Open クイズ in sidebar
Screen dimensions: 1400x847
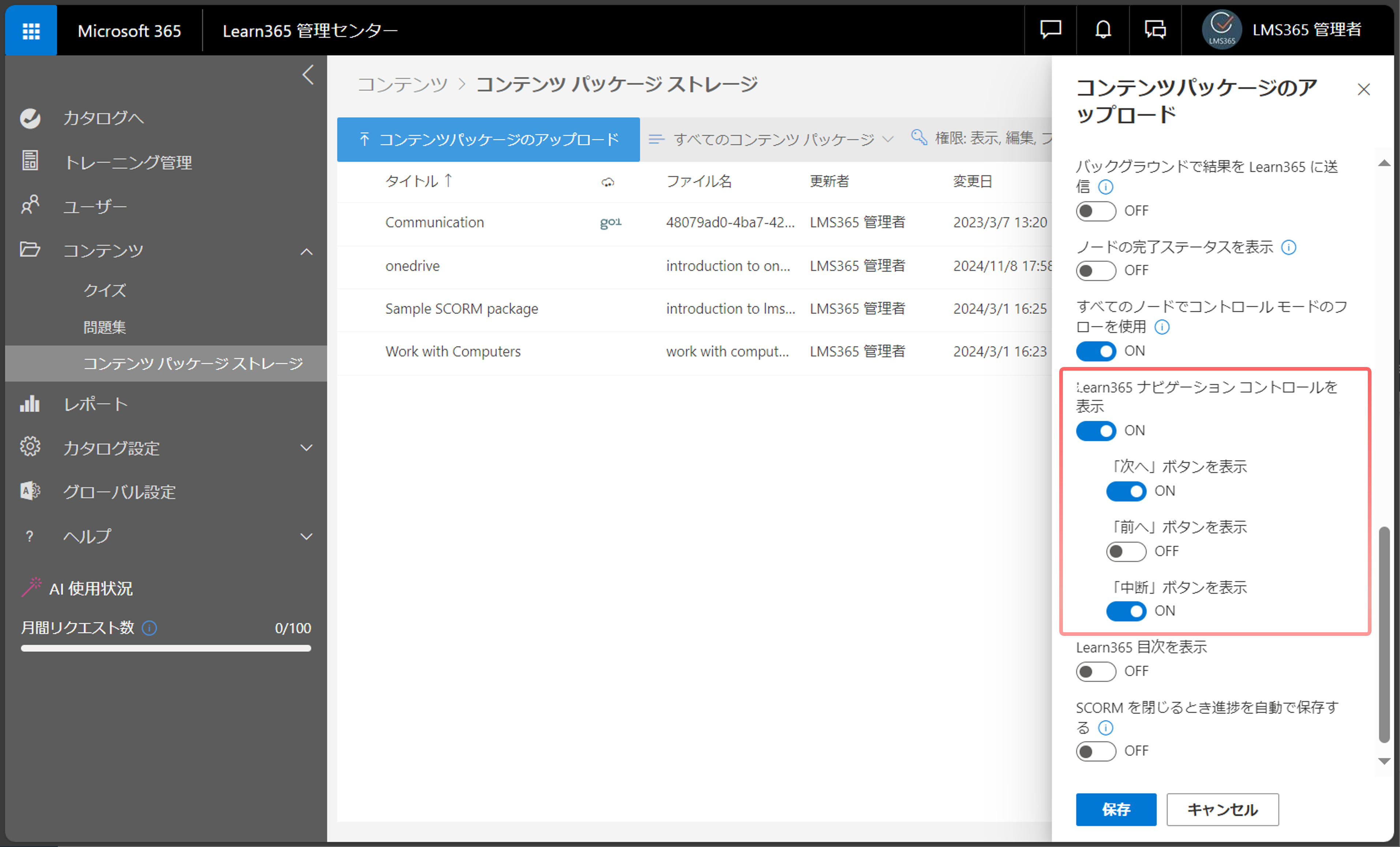[105, 290]
